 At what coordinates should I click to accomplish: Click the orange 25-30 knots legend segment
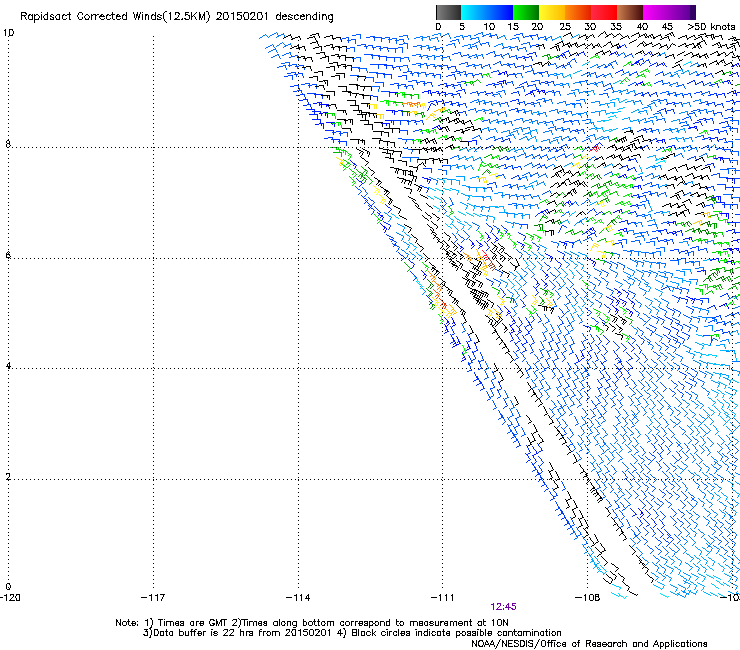pos(578,12)
